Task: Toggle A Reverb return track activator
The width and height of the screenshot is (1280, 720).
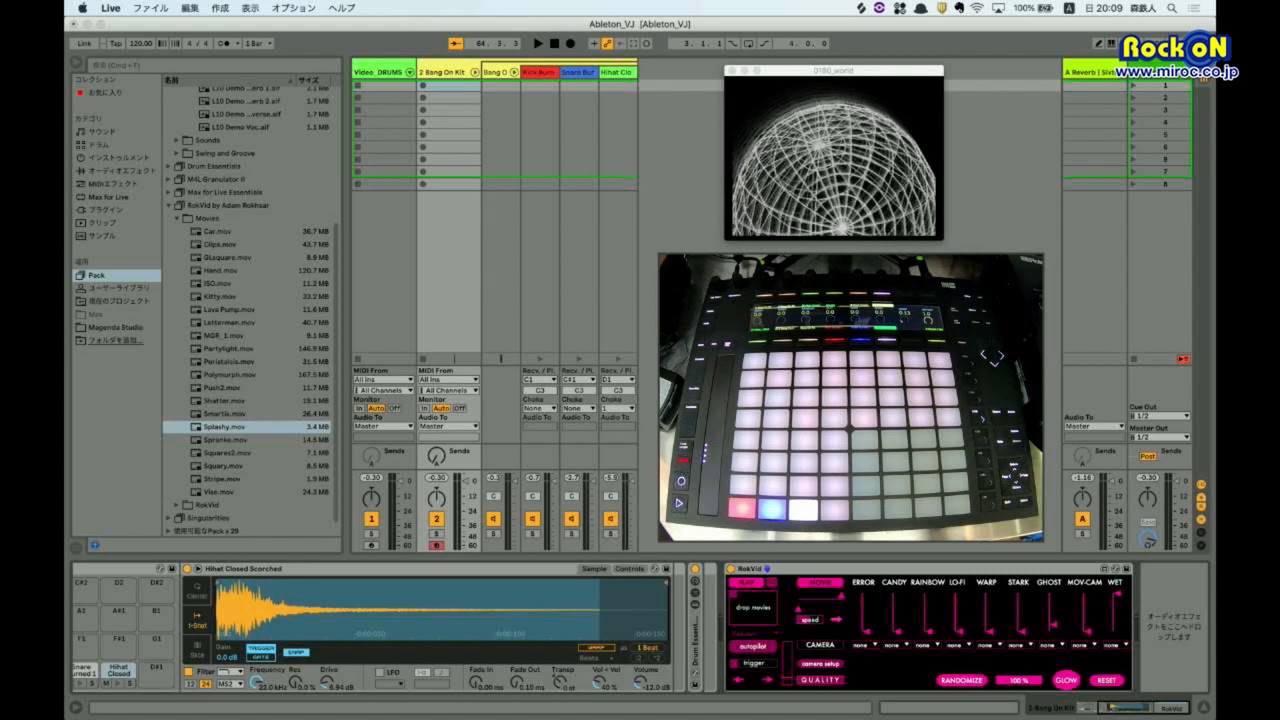Action: [x=1082, y=519]
